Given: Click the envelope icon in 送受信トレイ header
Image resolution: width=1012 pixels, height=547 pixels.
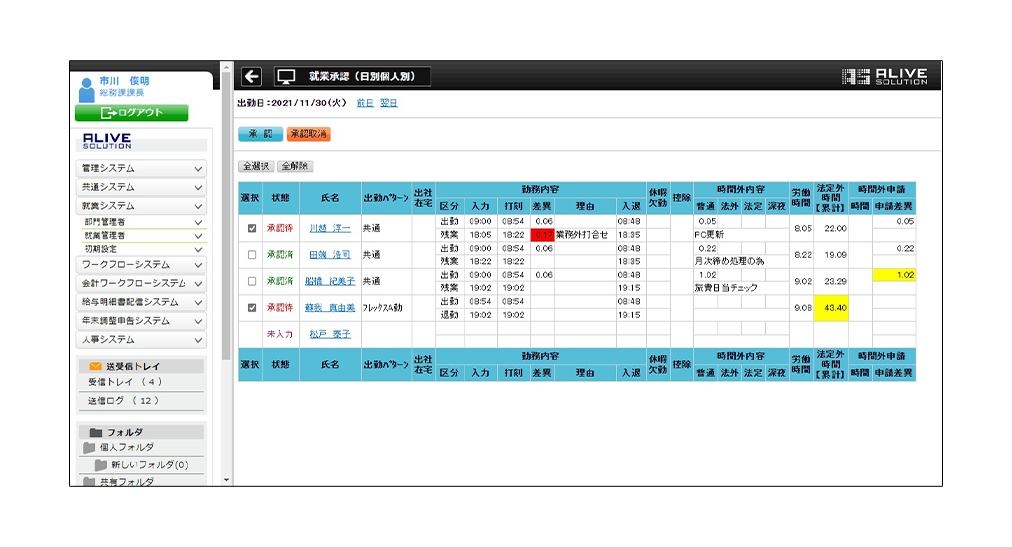Looking at the screenshot, I should tap(96, 366).
